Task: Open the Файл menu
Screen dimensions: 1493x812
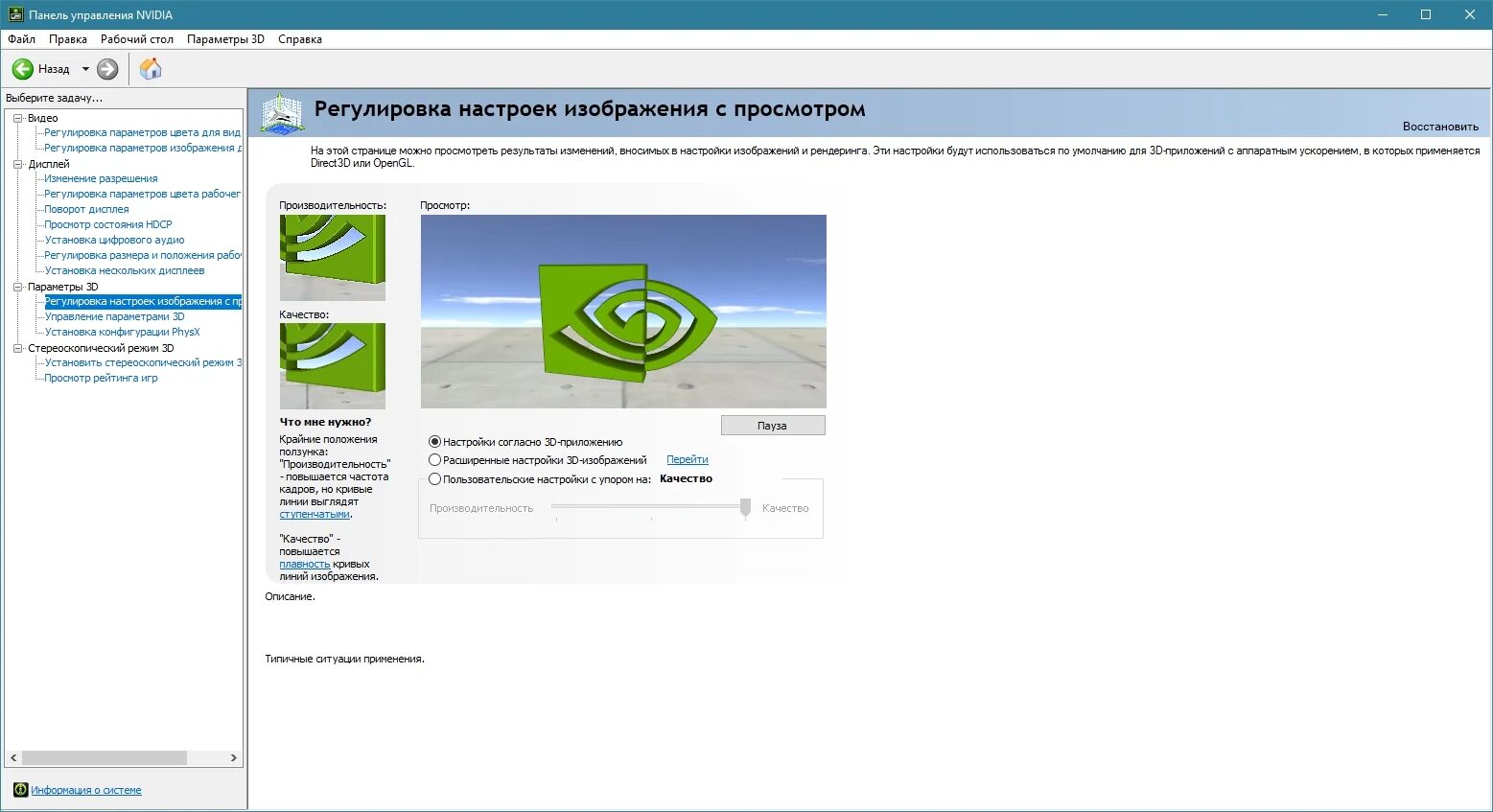Action: pos(21,39)
